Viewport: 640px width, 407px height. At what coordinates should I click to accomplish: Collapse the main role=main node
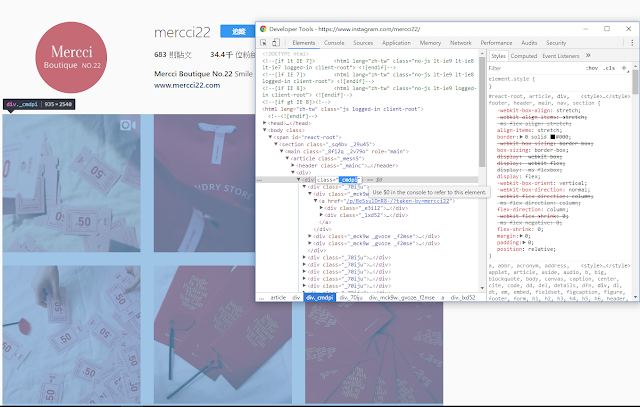pos(282,151)
